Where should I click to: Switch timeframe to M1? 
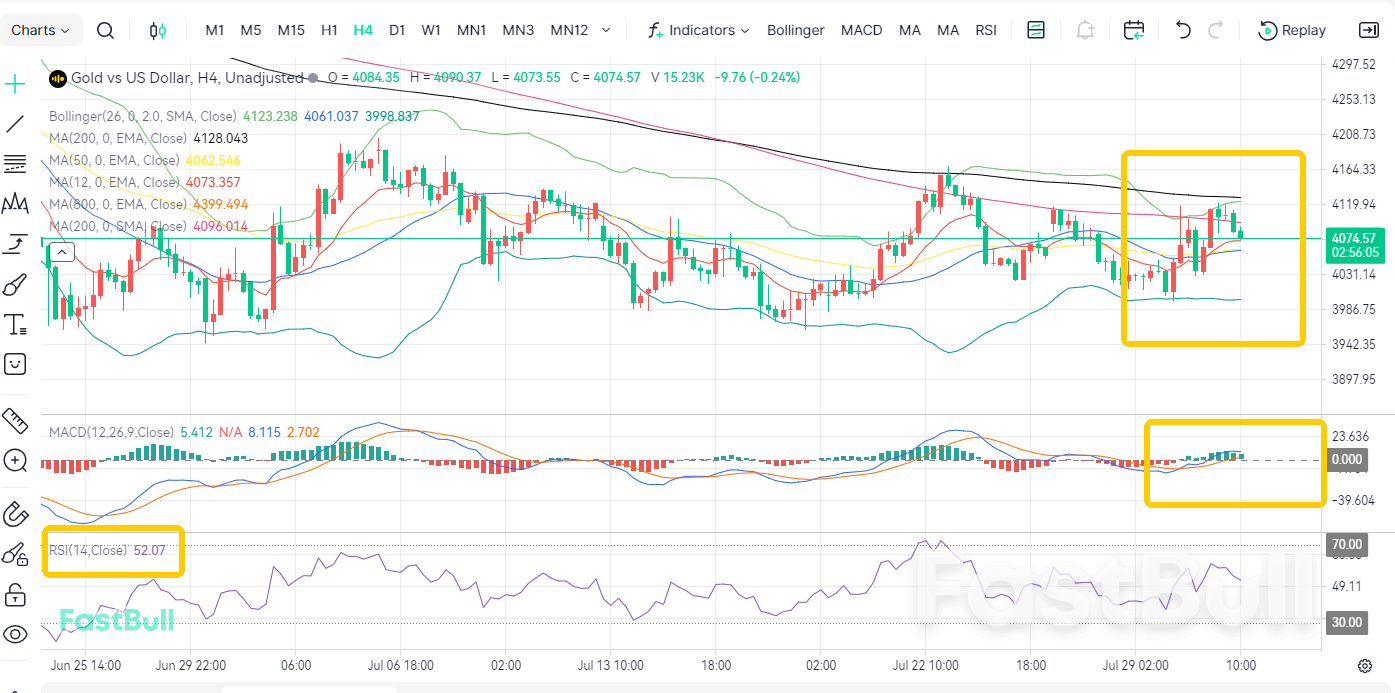[x=215, y=30]
